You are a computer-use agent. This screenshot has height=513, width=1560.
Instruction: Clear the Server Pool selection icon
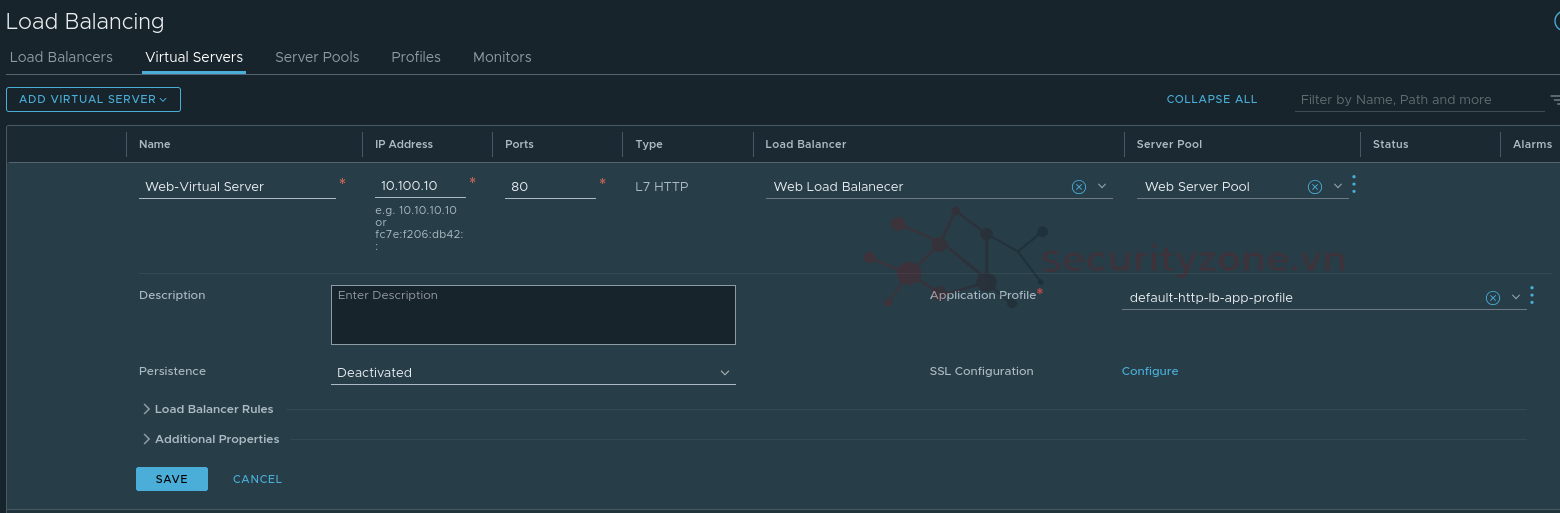[1315, 187]
